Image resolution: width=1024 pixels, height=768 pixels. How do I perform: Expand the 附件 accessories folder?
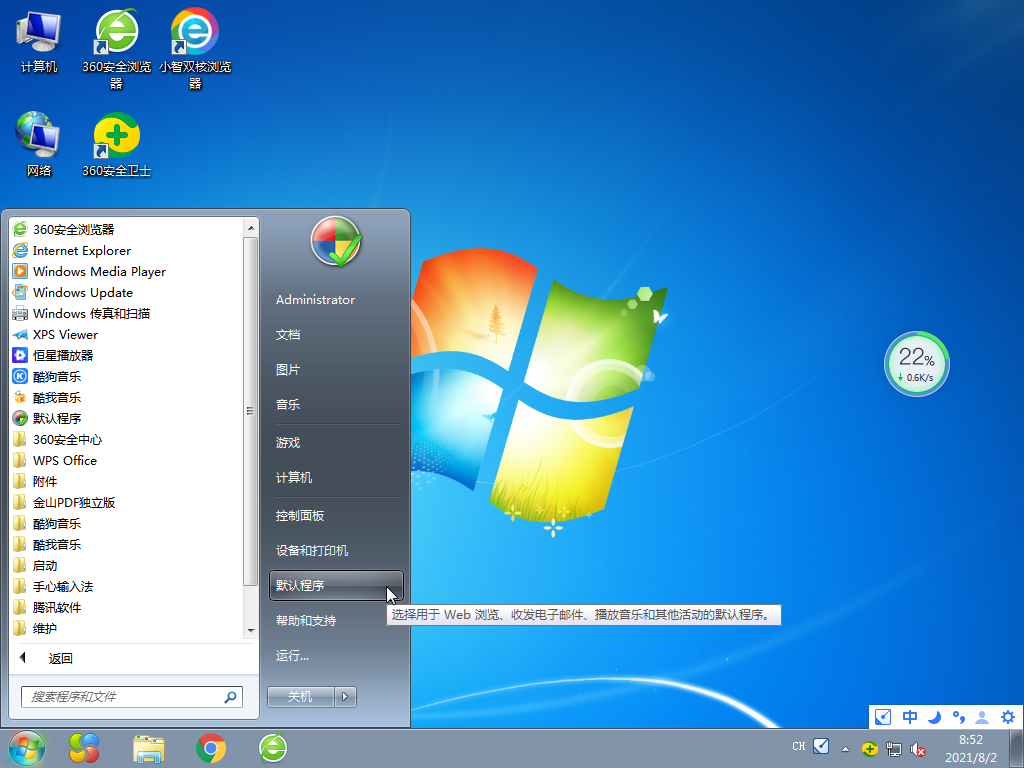click(45, 481)
